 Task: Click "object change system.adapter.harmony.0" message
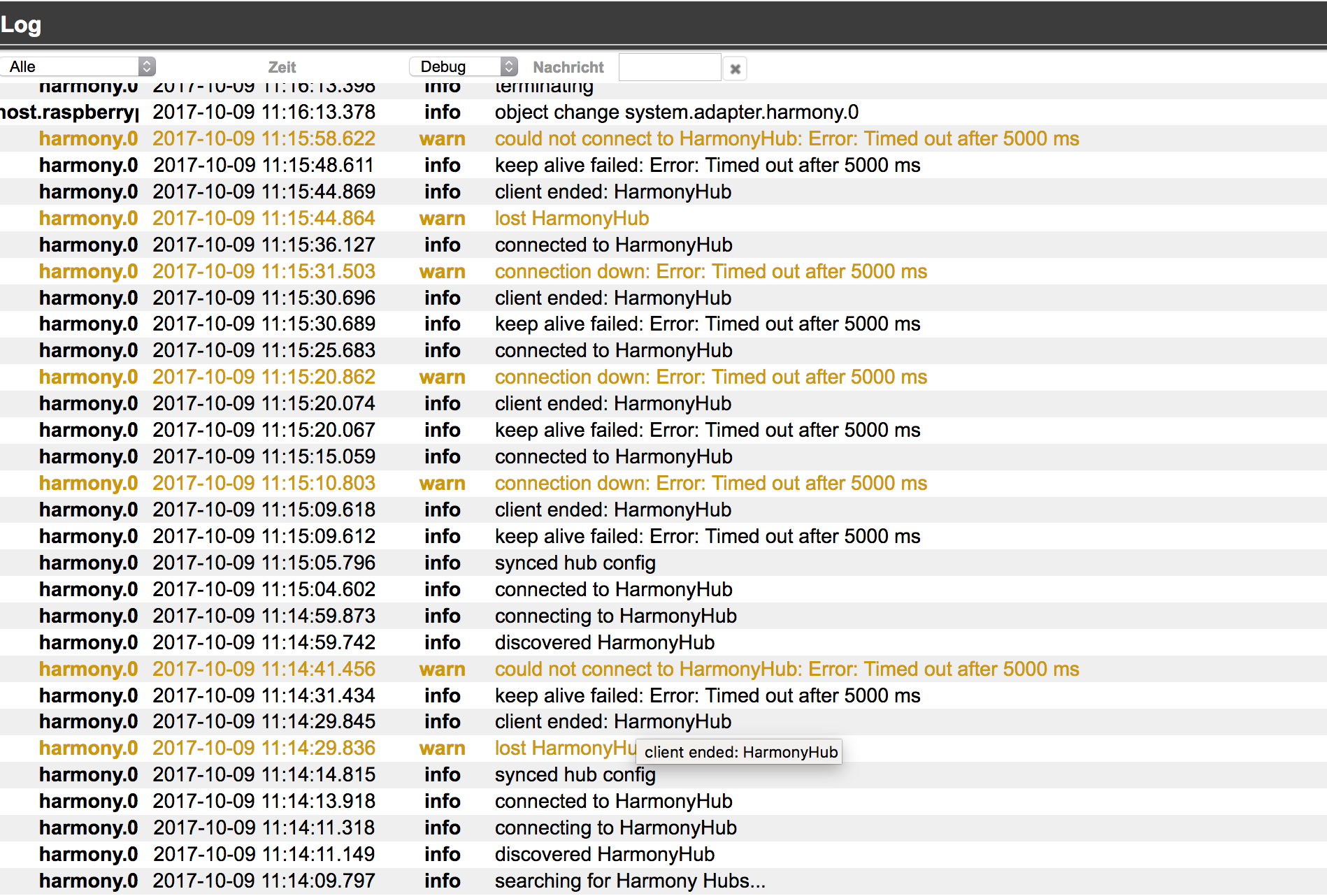676,112
